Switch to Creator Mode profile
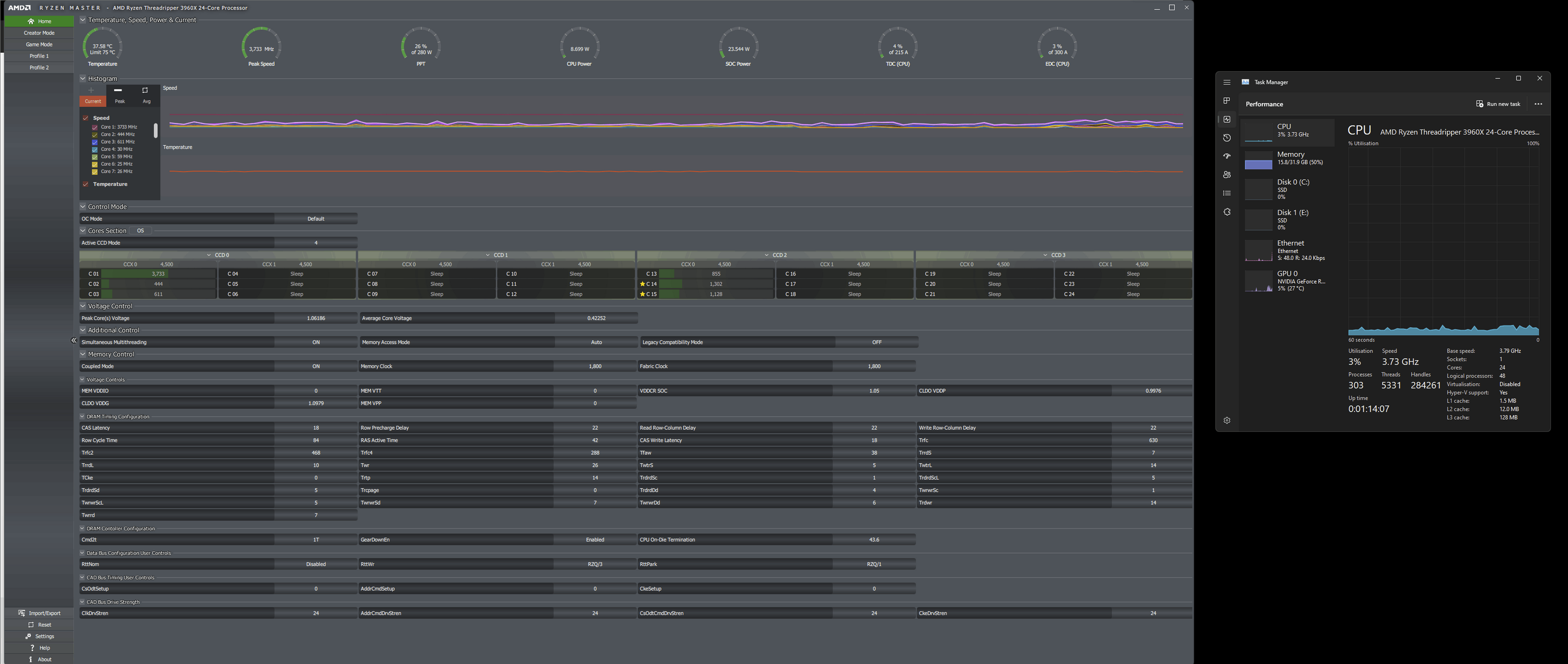Image resolution: width=1568 pixels, height=664 pixels. pos(39,33)
